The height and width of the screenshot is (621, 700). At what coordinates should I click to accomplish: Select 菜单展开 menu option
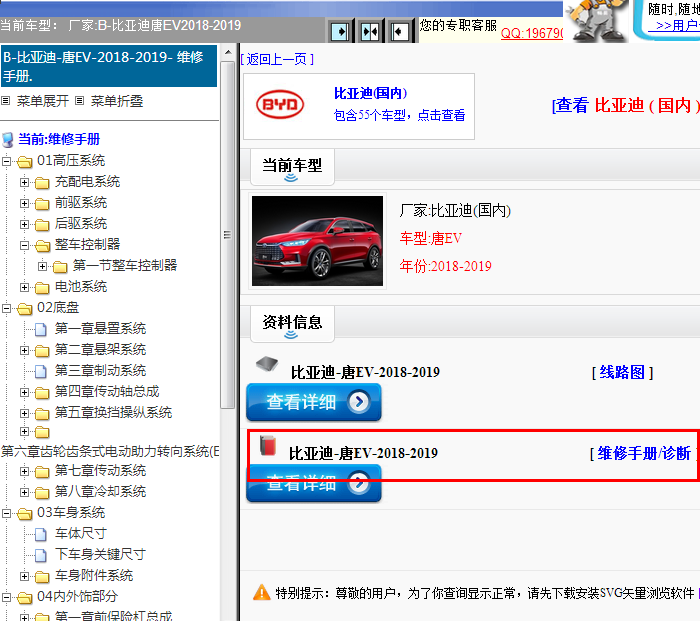pyautogui.click(x=42, y=101)
